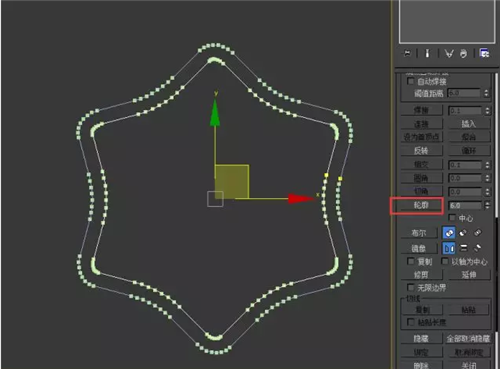Click spinner arrows beside 圆角 value
The width and height of the screenshot is (500, 369).
click(488, 178)
